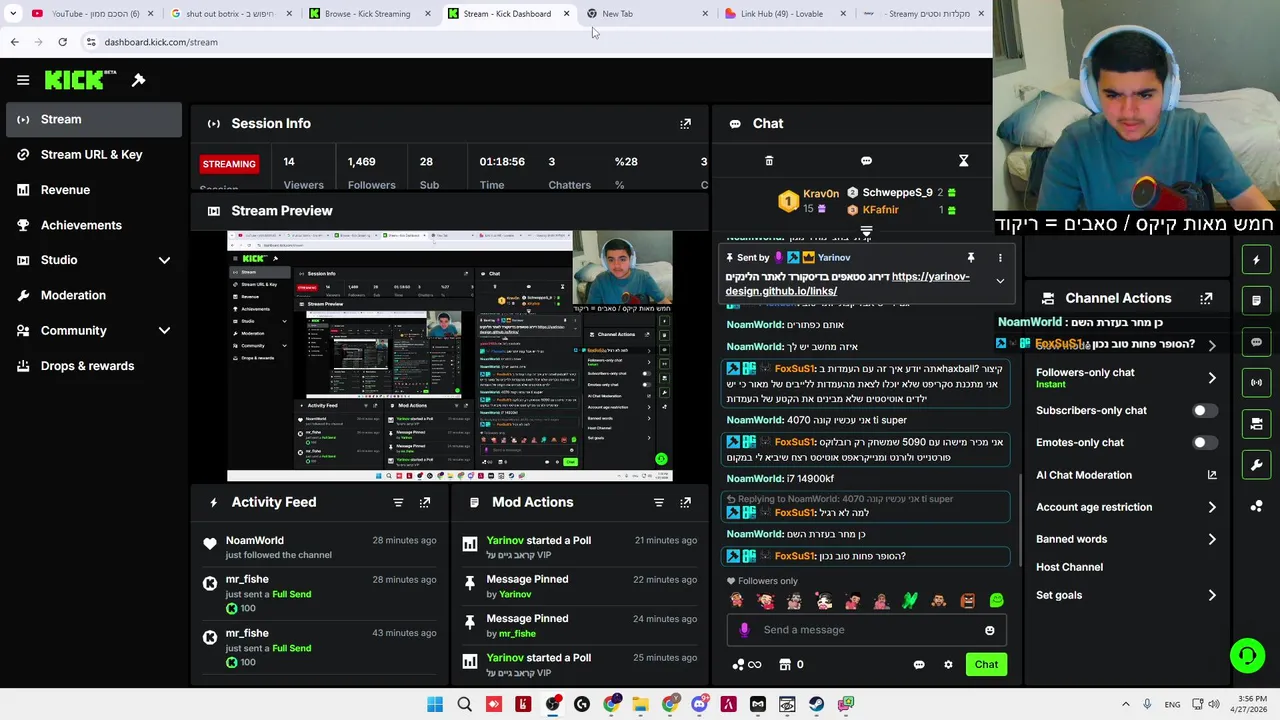Pop out the Channel Actions panel
The image size is (1280, 720).
1206,298
